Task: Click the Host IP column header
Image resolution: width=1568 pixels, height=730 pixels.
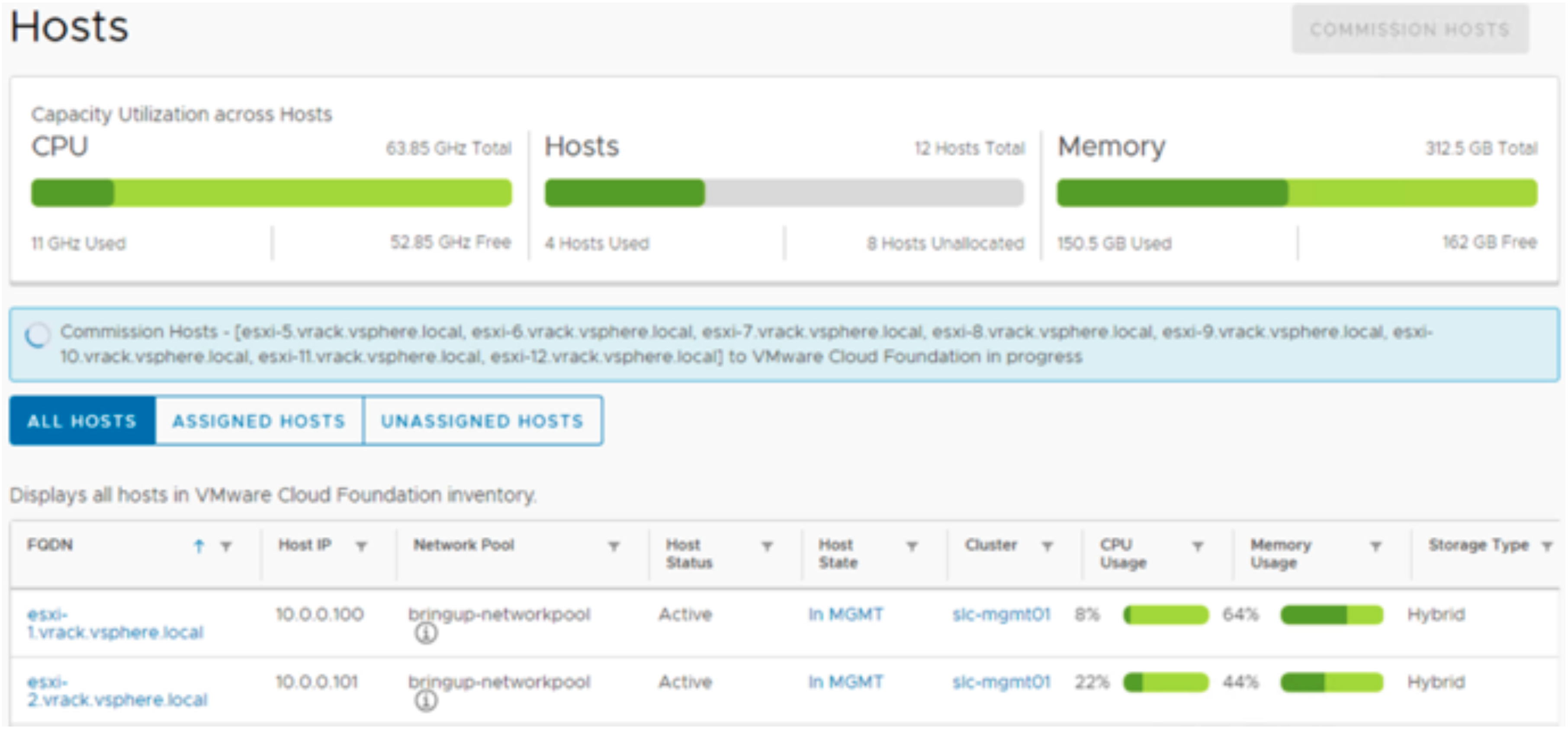Action: (x=305, y=545)
